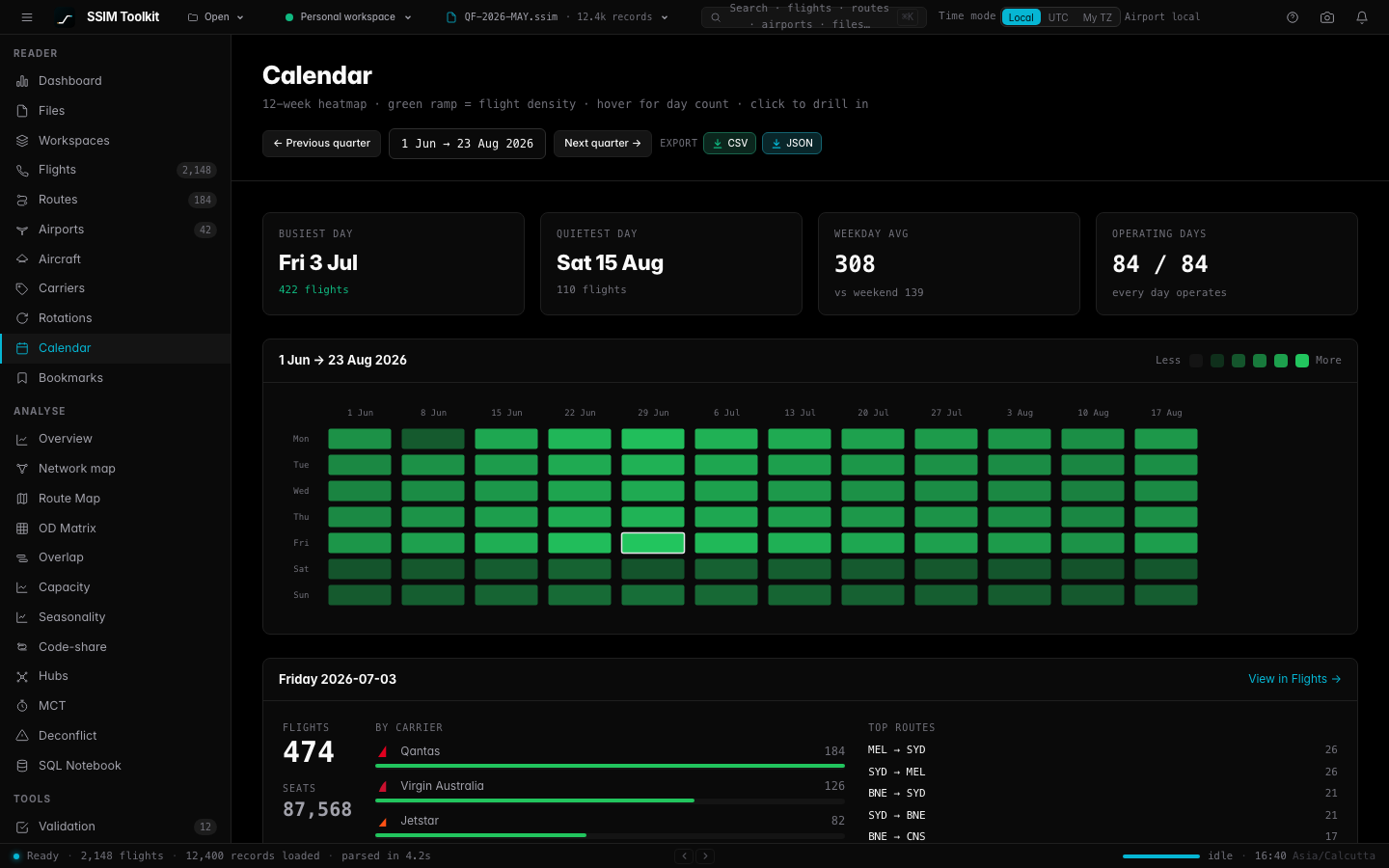
Task: Click the hamburger menu icon
Action: (27, 17)
